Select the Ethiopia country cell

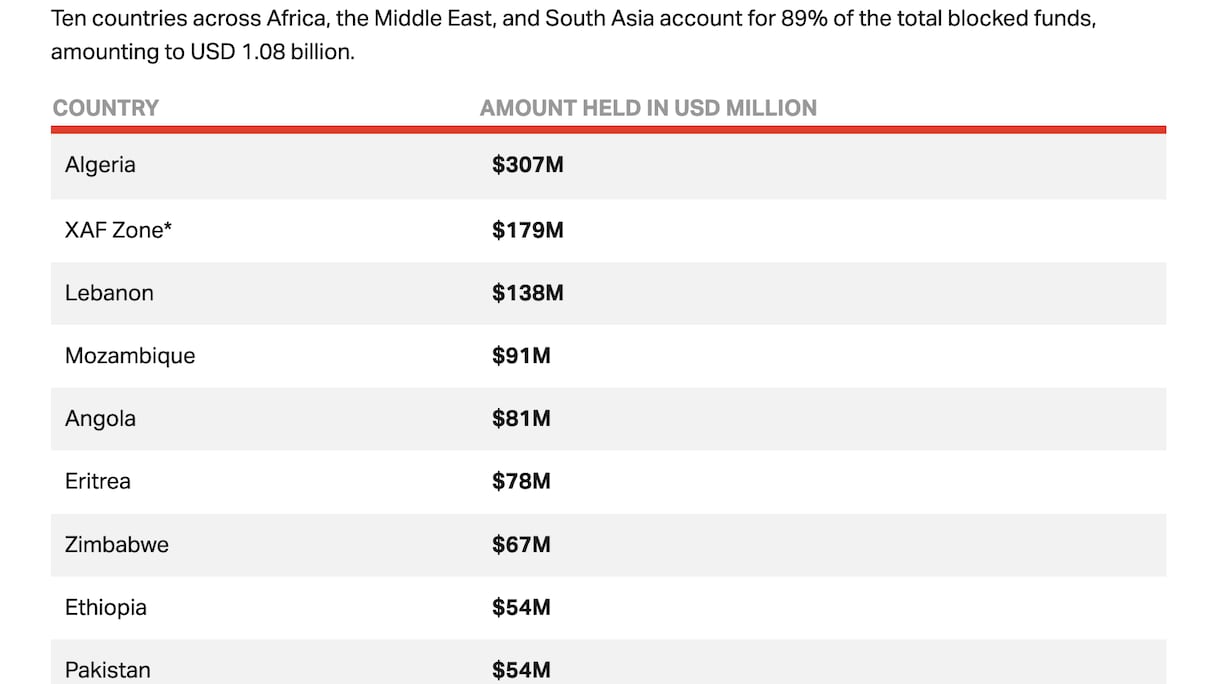coord(106,607)
